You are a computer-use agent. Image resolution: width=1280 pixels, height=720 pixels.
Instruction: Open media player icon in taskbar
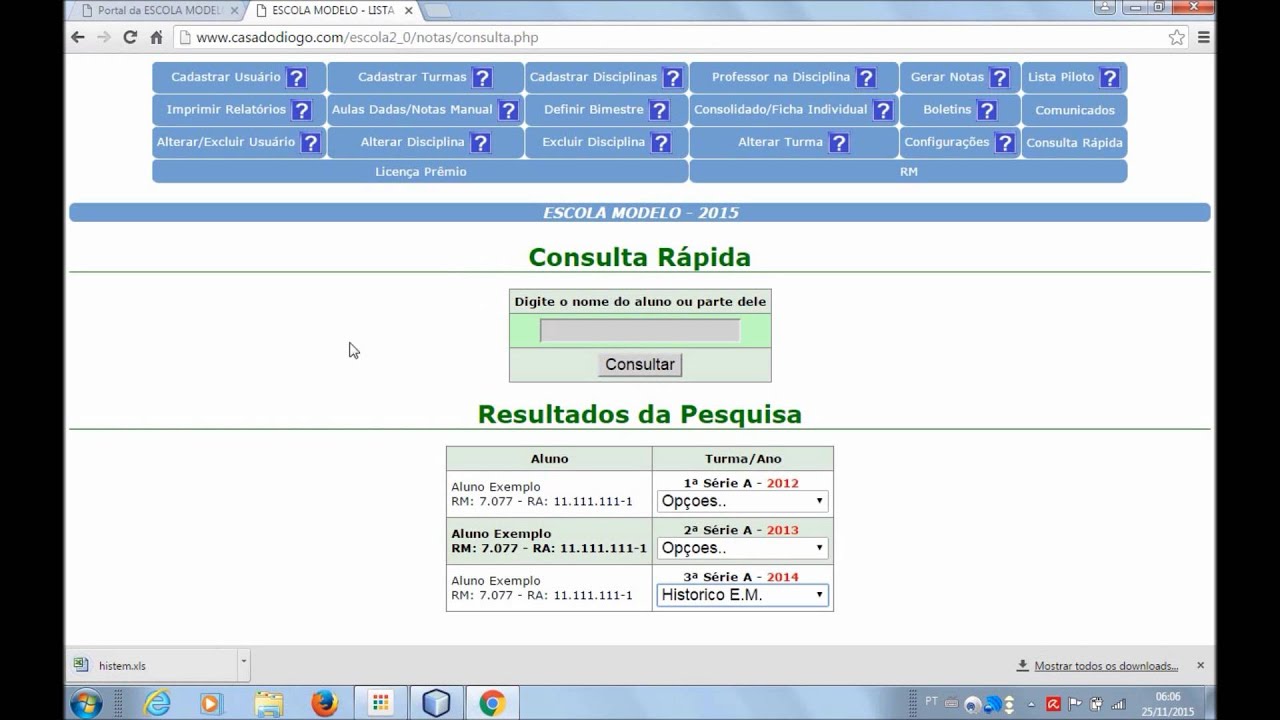211,703
